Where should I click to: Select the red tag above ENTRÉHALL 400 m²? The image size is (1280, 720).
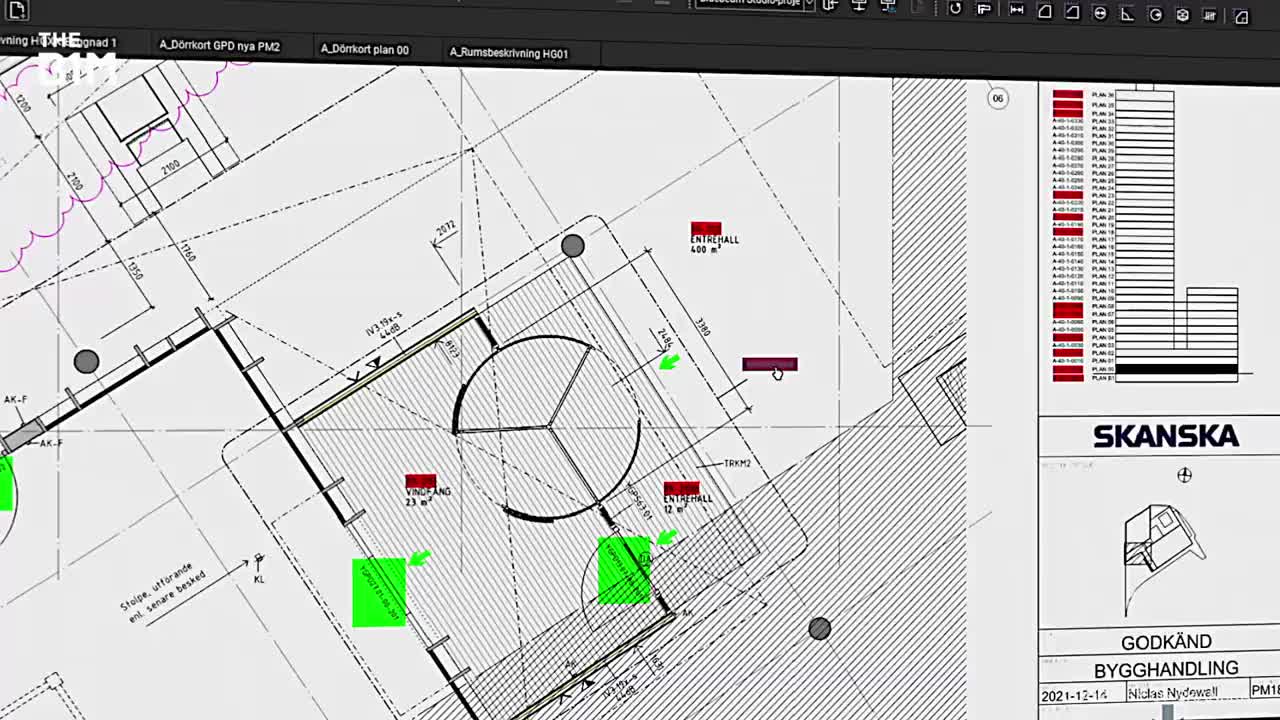click(x=706, y=229)
